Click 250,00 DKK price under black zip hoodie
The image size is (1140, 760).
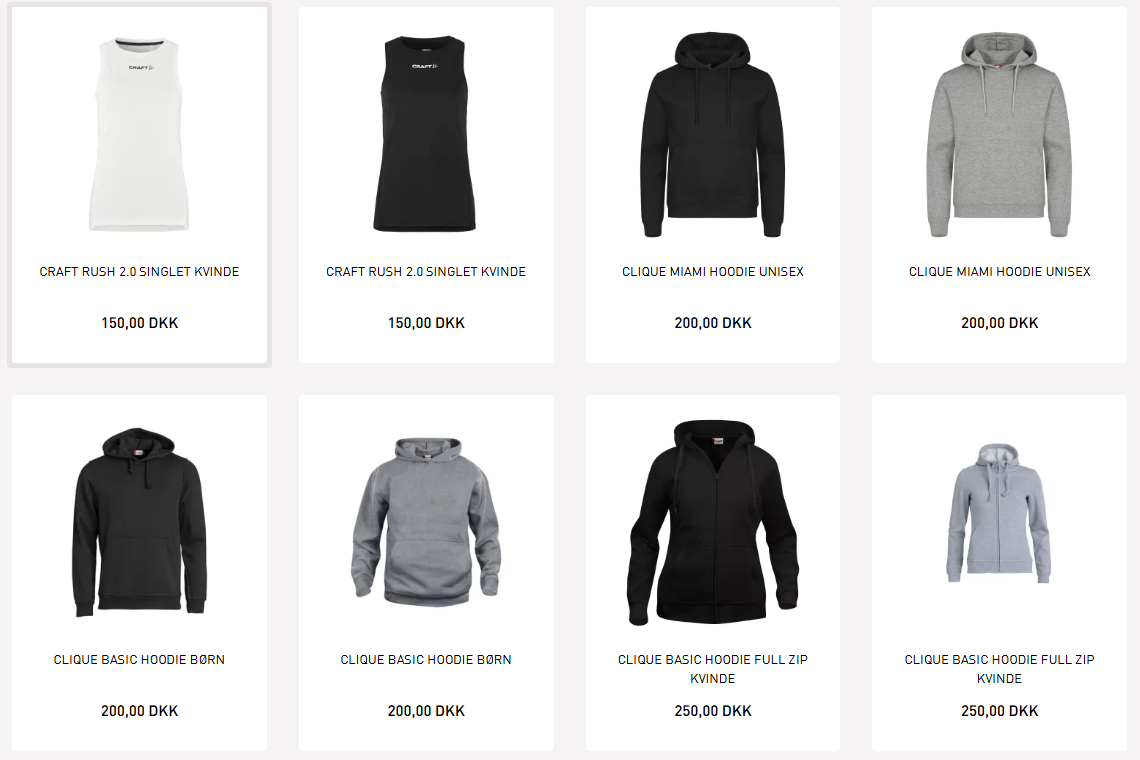click(712, 711)
